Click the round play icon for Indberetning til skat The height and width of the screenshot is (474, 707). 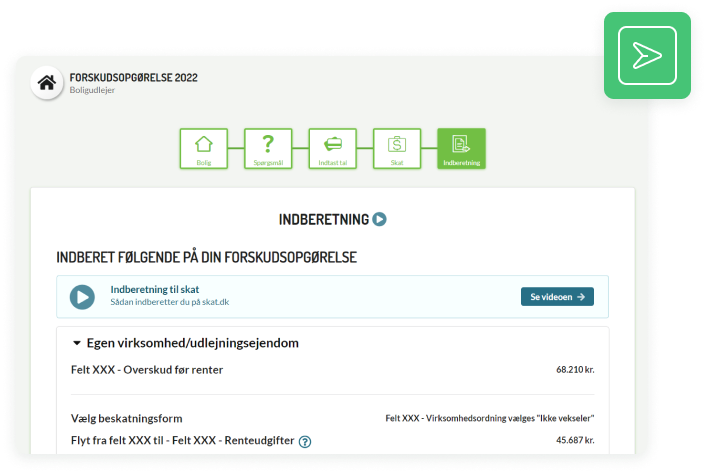coord(83,297)
